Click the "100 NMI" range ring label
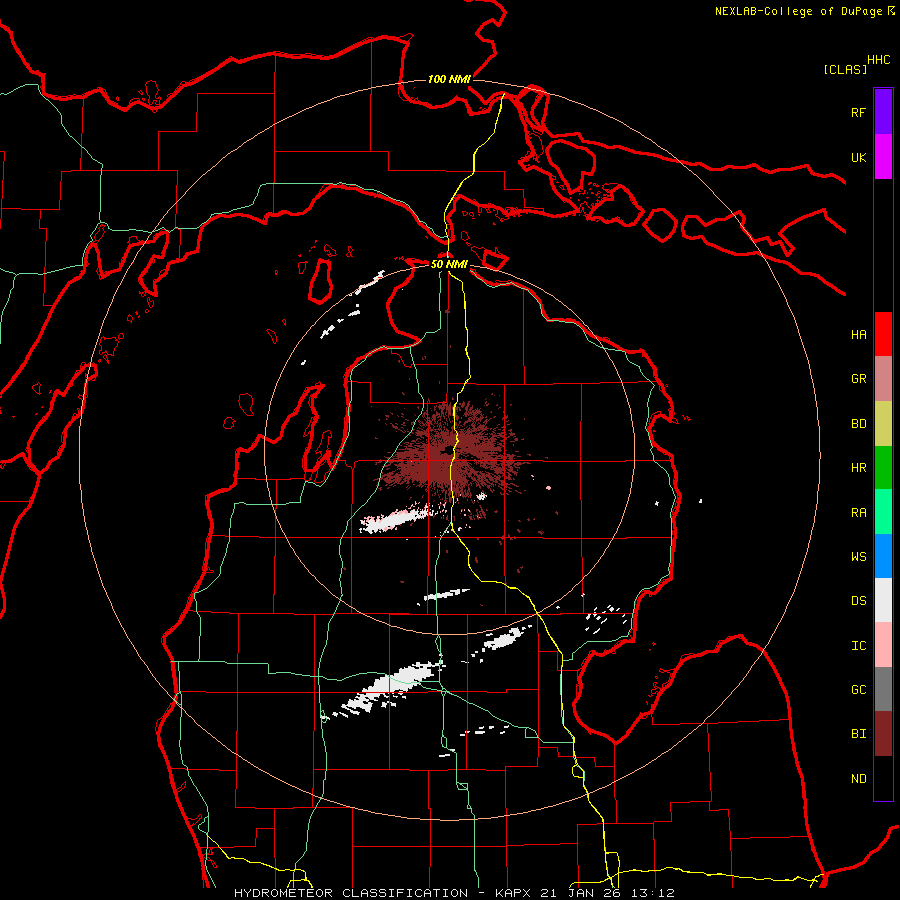The width and height of the screenshot is (900, 900). pos(449,79)
